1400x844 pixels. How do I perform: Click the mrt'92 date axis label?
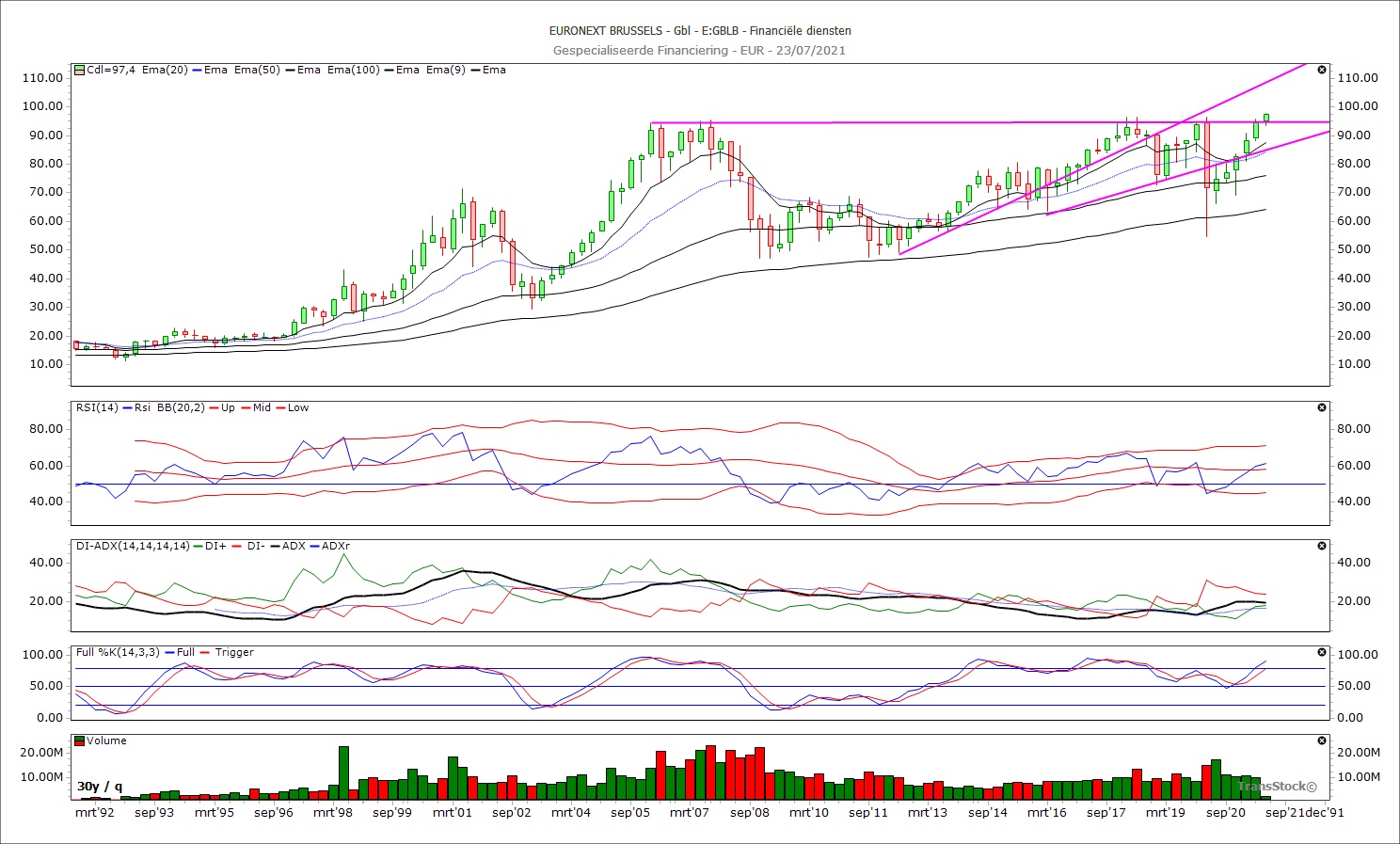[x=95, y=812]
